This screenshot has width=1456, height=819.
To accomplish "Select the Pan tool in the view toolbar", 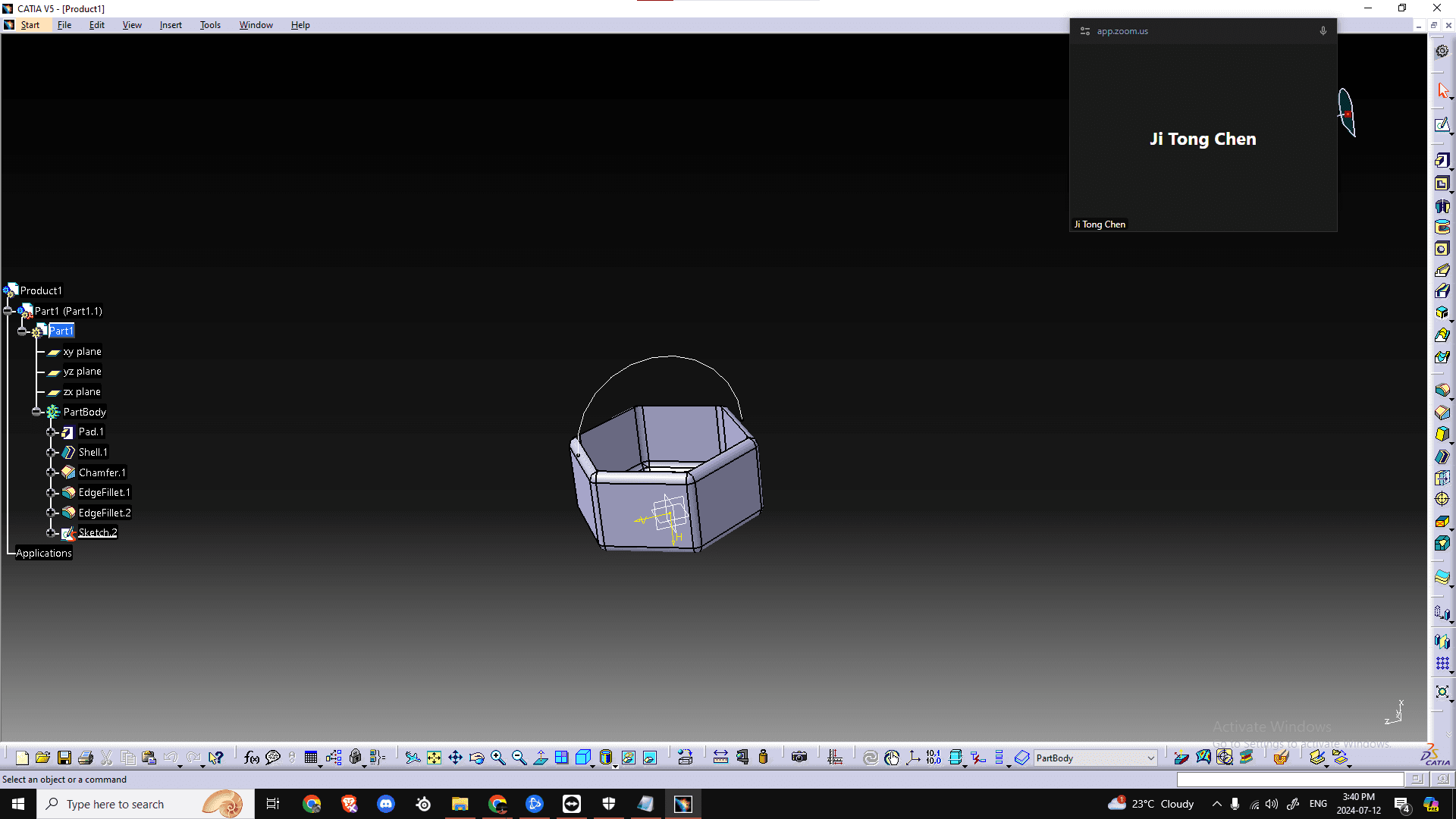I will (455, 757).
